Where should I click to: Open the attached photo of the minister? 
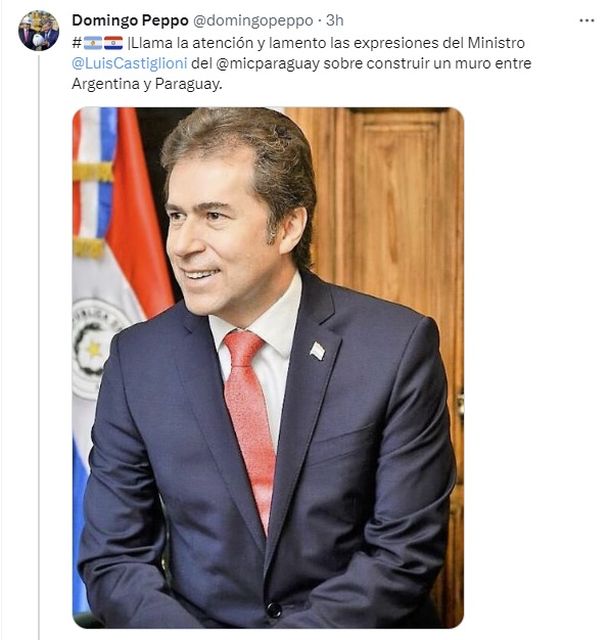tap(268, 367)
